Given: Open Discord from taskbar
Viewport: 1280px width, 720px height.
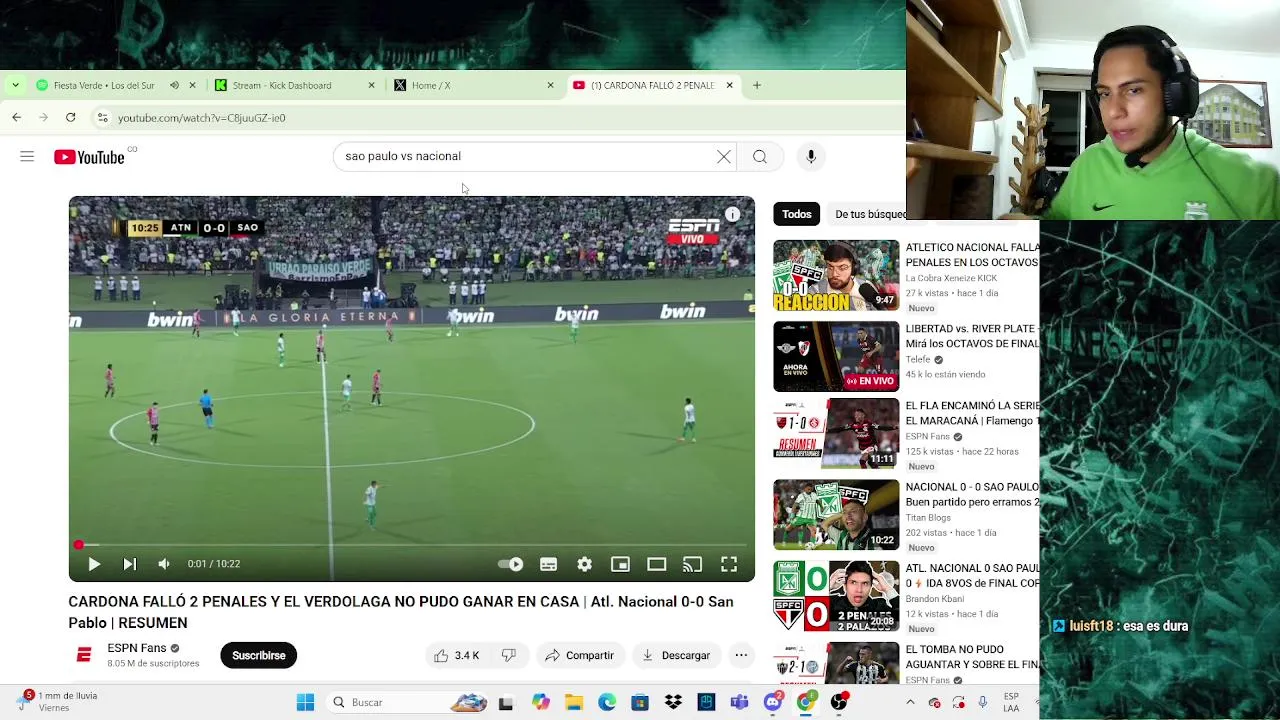Looking at the screenshot, I should tap(772, 702).
